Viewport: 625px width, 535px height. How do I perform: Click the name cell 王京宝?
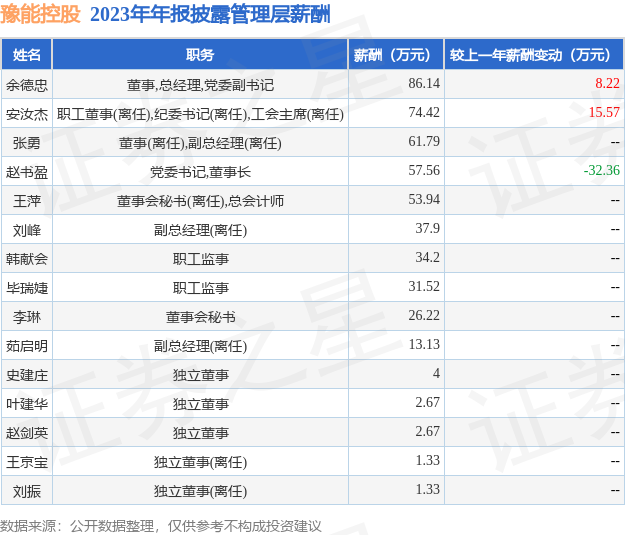tap(27, 462)
